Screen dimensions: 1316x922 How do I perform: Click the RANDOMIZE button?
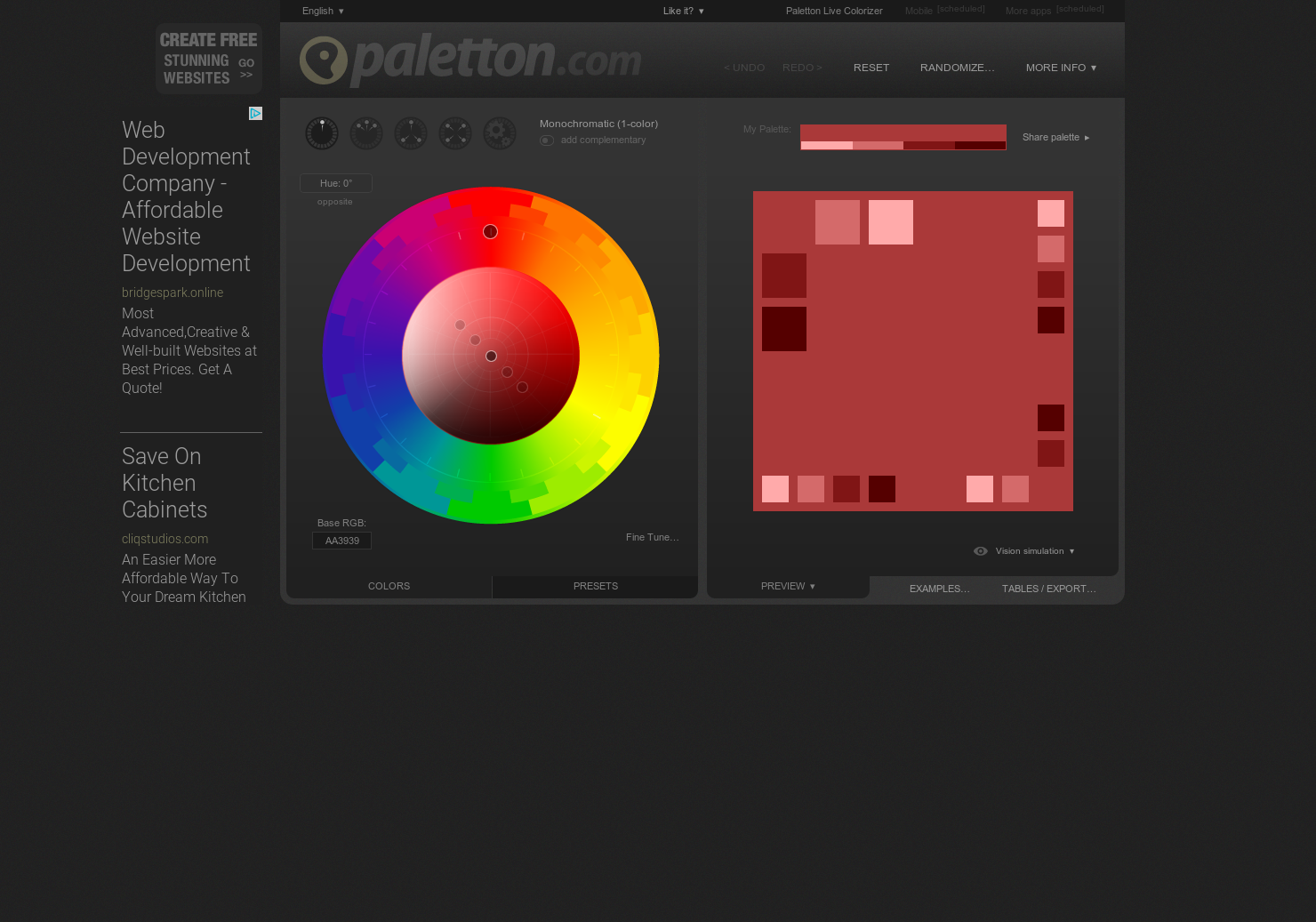[957, 68]
